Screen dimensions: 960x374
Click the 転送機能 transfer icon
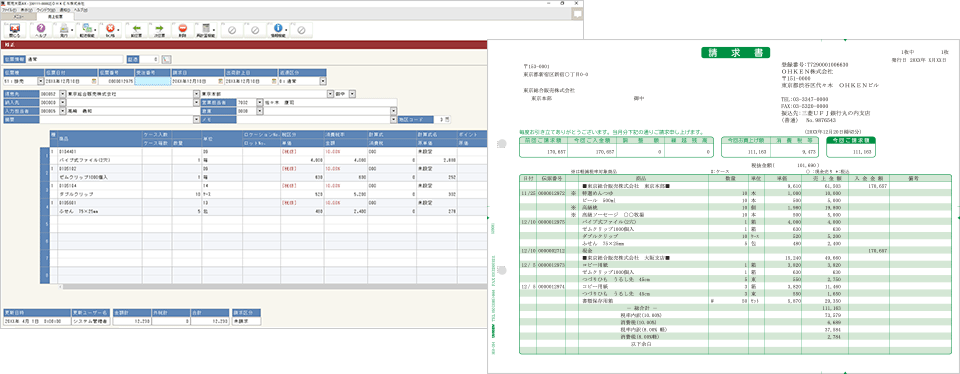(87, 30)
